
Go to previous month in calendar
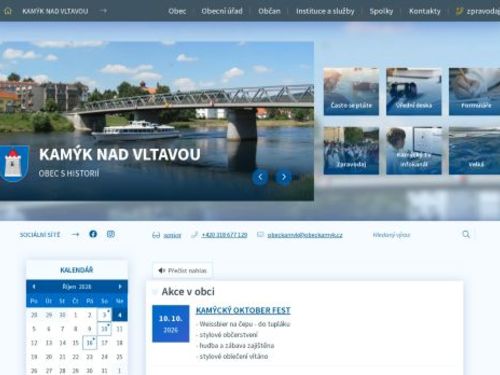(x=34, y=287)
